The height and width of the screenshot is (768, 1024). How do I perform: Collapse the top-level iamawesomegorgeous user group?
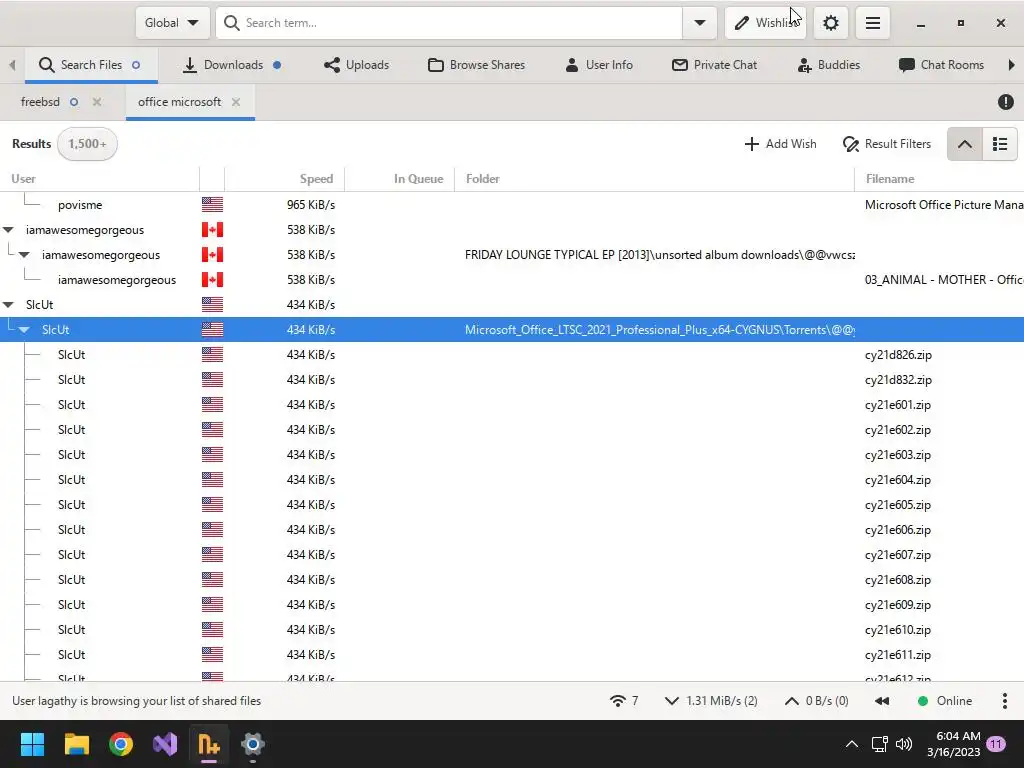(x=8, y=230)
